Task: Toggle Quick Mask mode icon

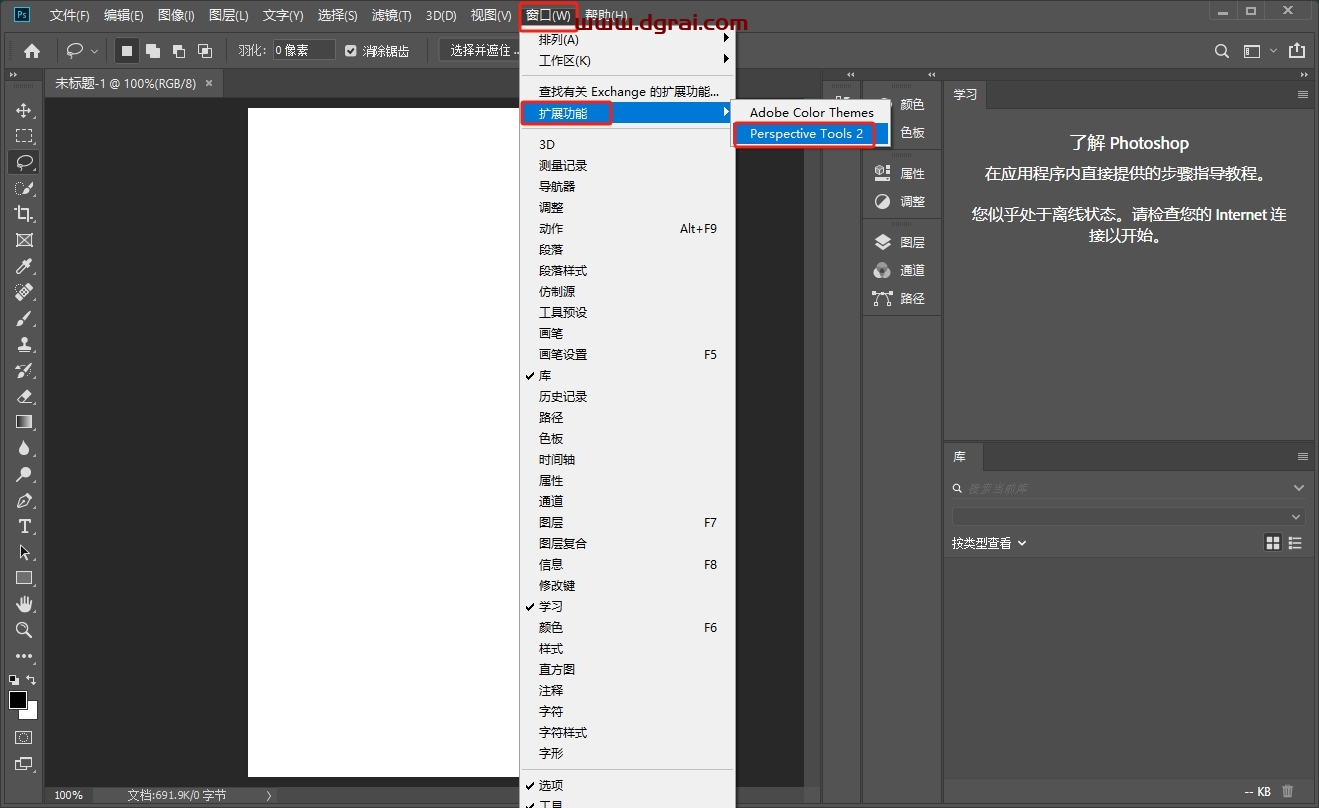Action: [x=24, y=737]
